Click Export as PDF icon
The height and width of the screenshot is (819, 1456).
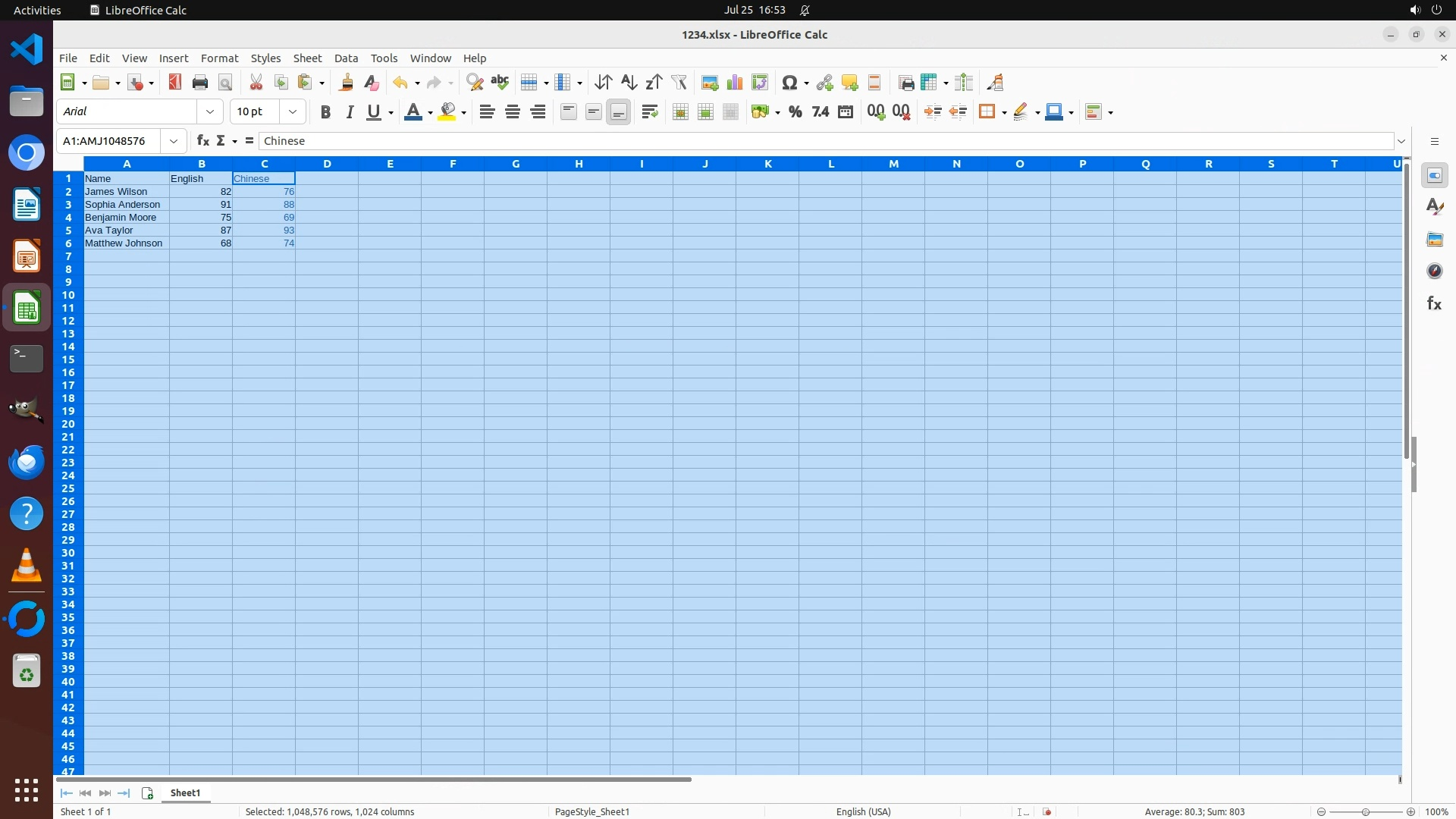coord(175,83)
